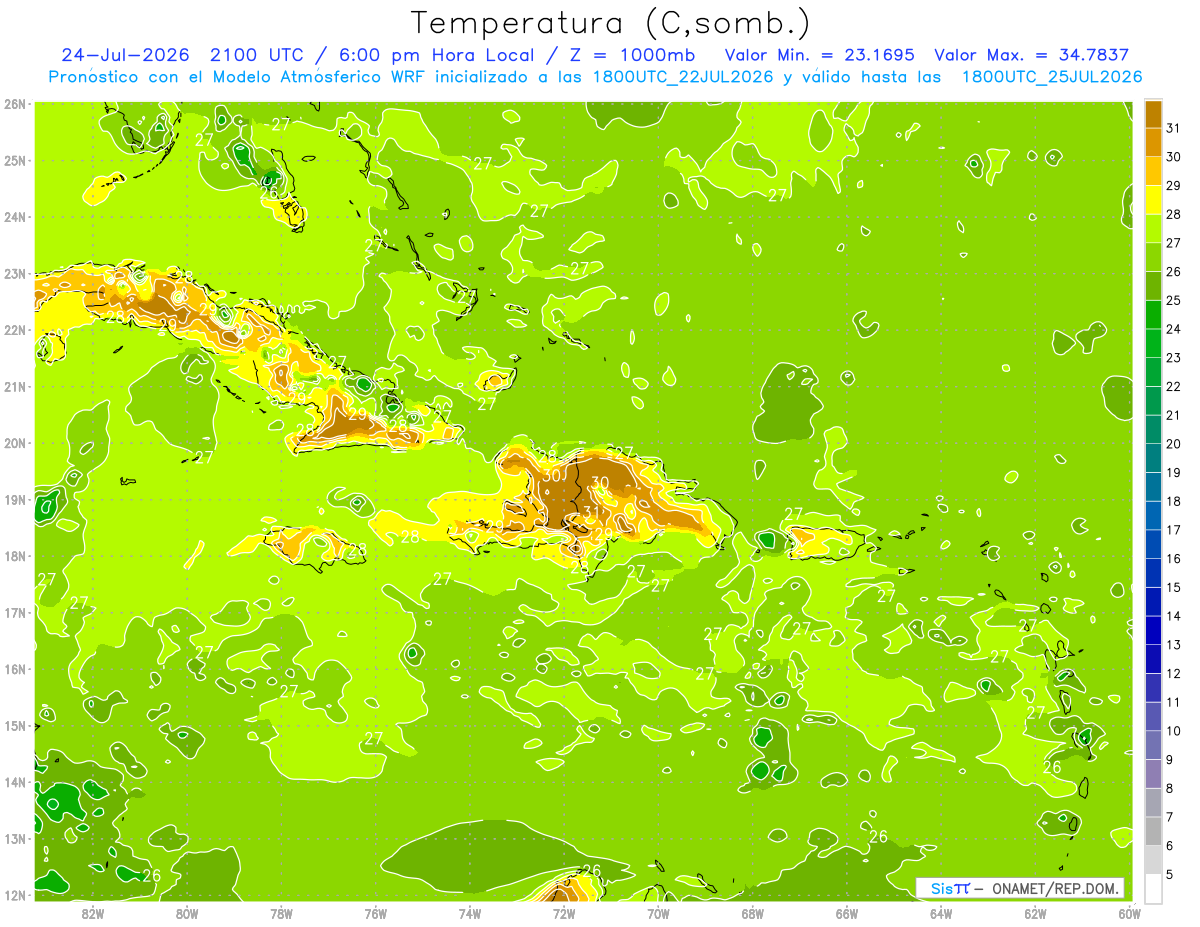Click the 74W longitude axis label

pyautogui.click(x=470, y=912)
